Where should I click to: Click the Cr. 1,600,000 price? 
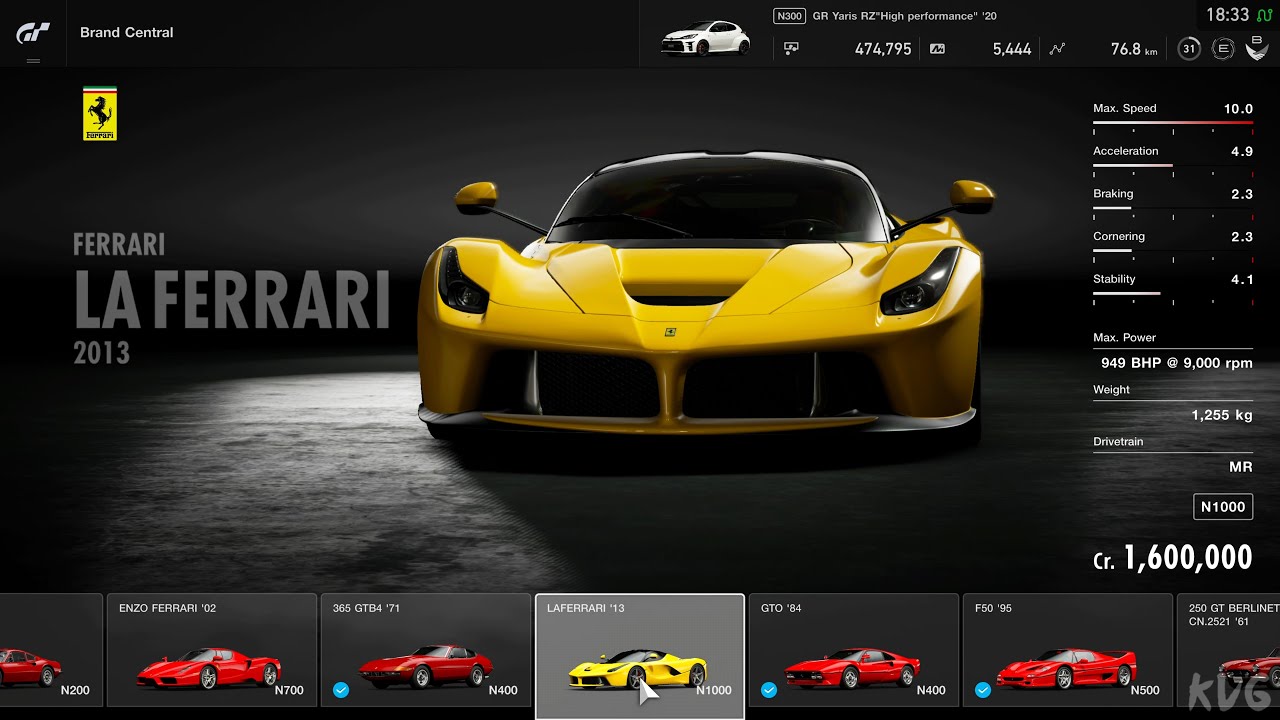click(x=1172, y=558)
